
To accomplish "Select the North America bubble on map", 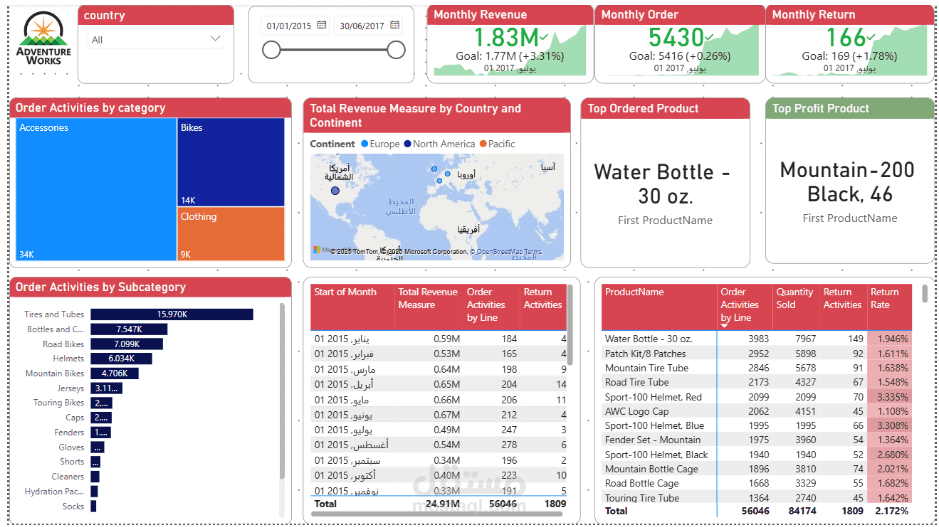I will point(335,191).
